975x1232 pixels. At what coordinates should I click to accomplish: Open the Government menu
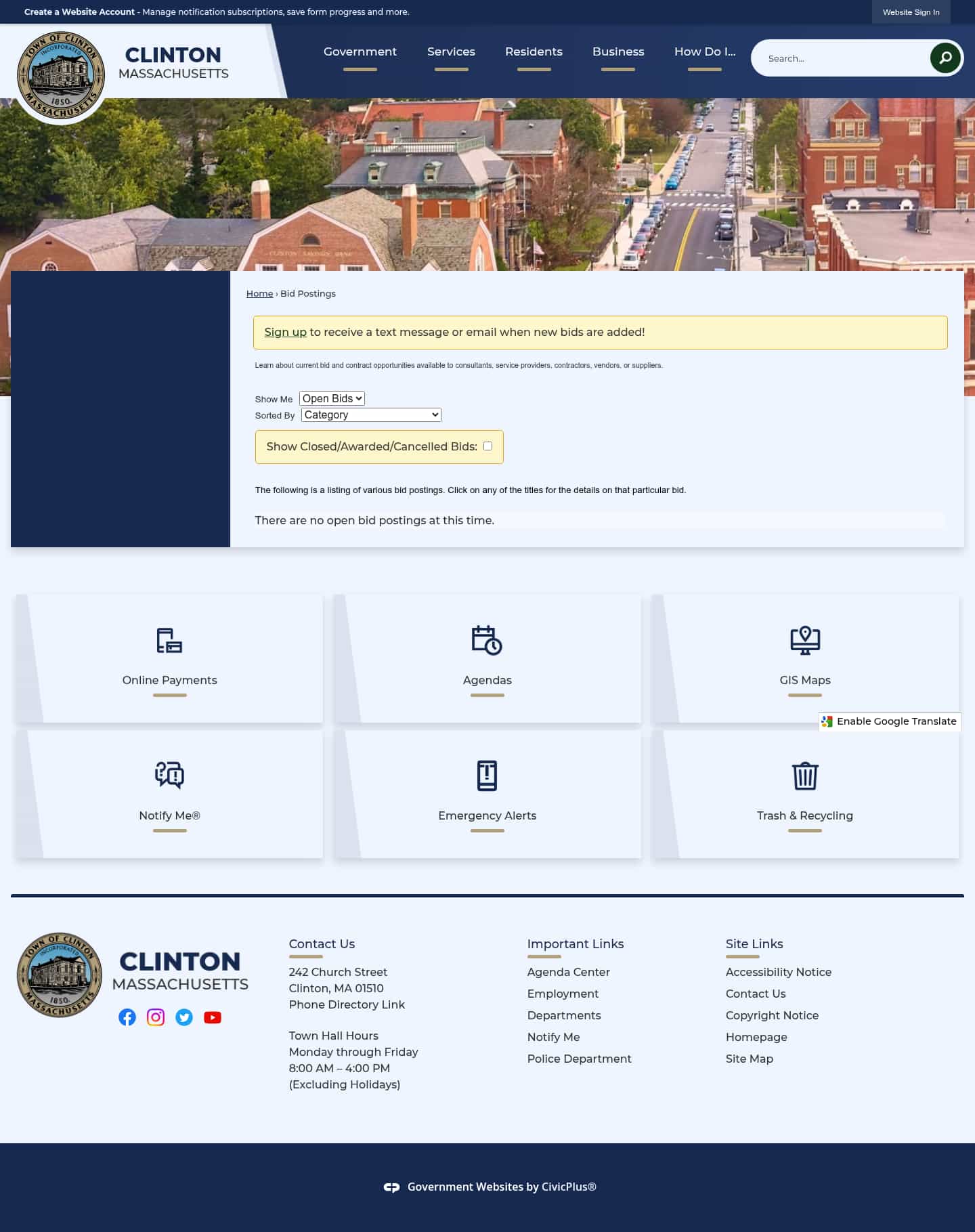click(x=360, y=51)
